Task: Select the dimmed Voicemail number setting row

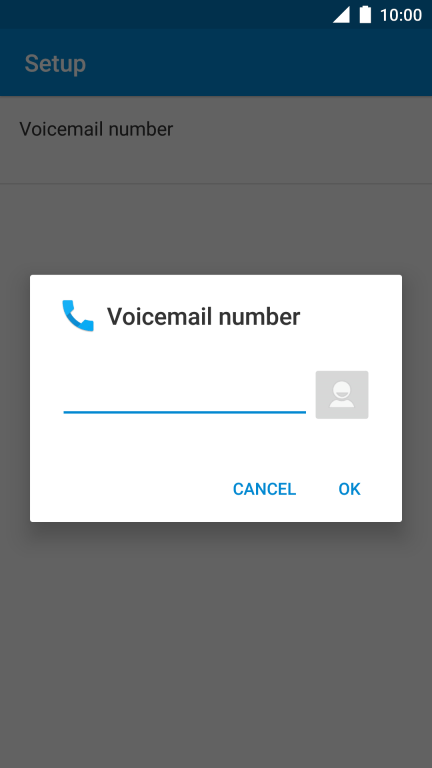Action: (x=216, y=140)
